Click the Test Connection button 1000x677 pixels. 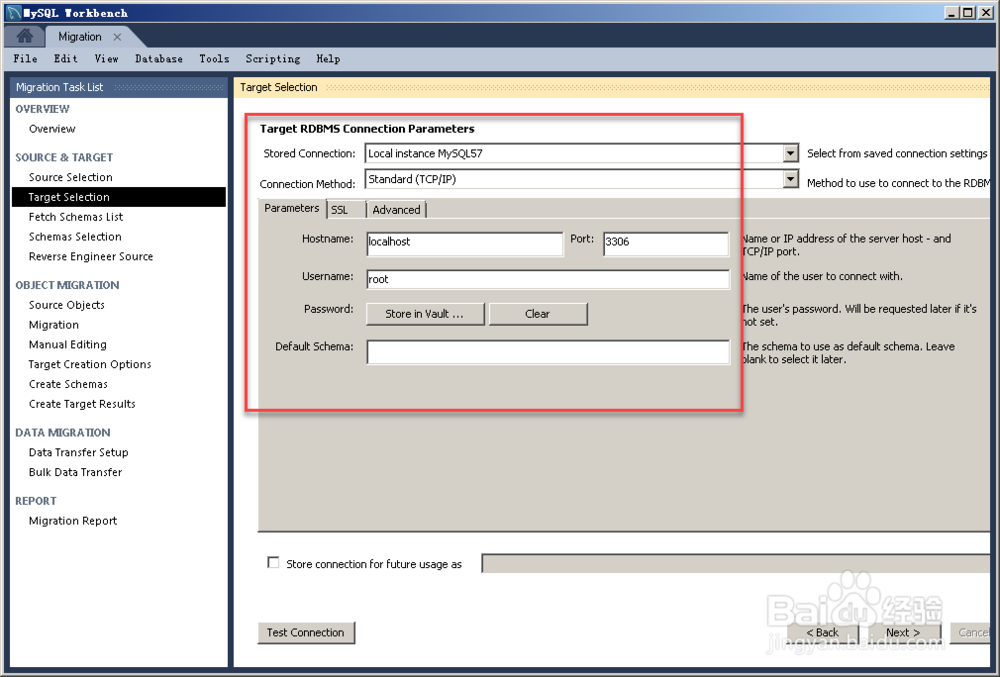coord(305,632)
